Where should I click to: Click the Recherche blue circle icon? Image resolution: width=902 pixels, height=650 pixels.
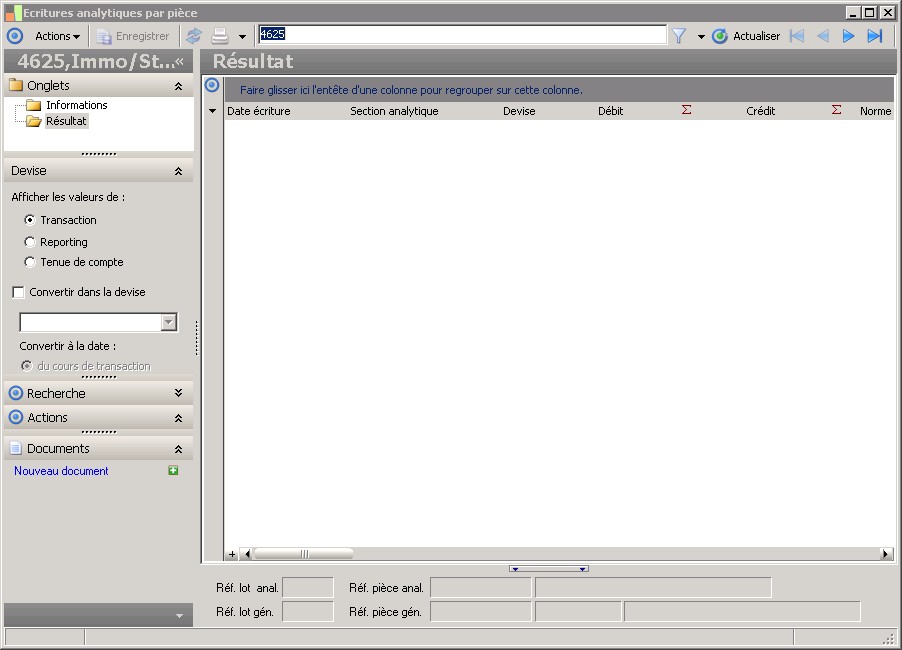coord(16,393)
